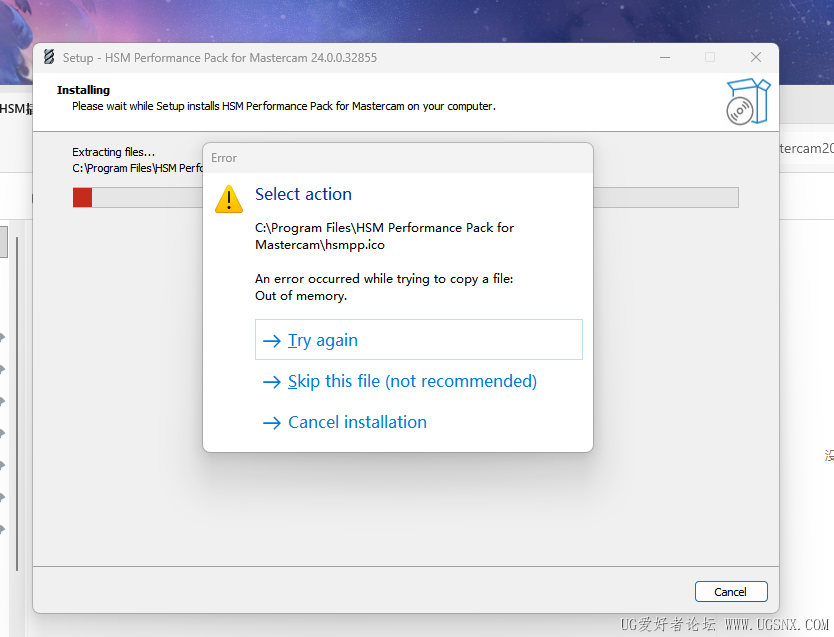
Task: Minimize the HSM Performance Pack Setup window
Action: coord(665,57)
